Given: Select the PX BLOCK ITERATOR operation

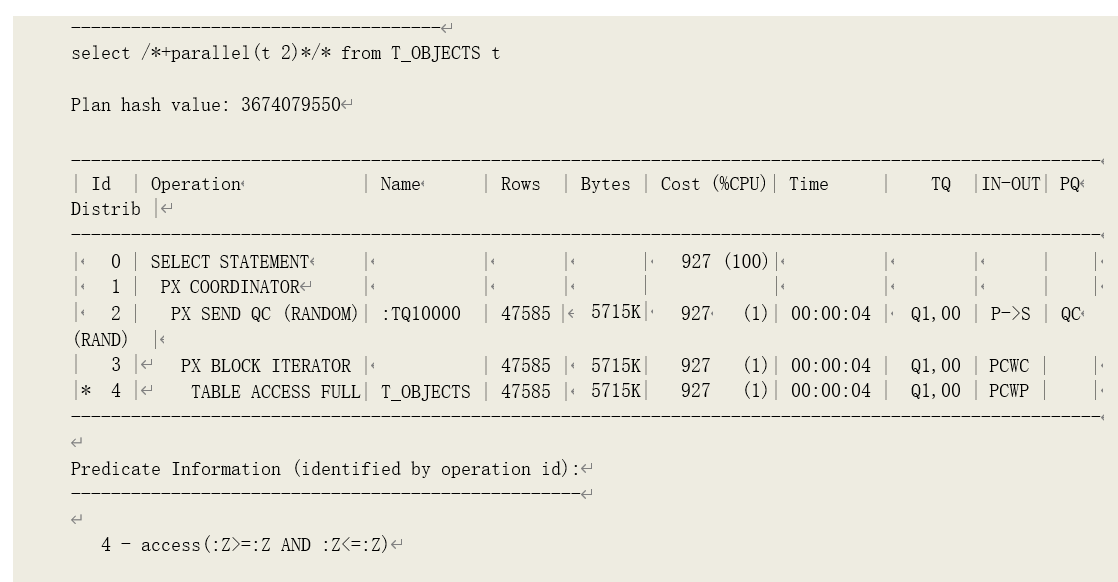Looking at the screenshot, I should (266, 366).
